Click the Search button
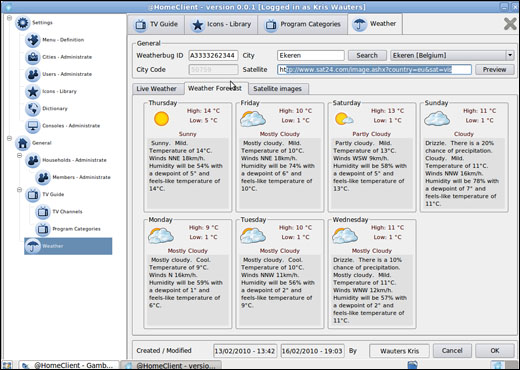This screenshot has height=370, width=520. 367,55
